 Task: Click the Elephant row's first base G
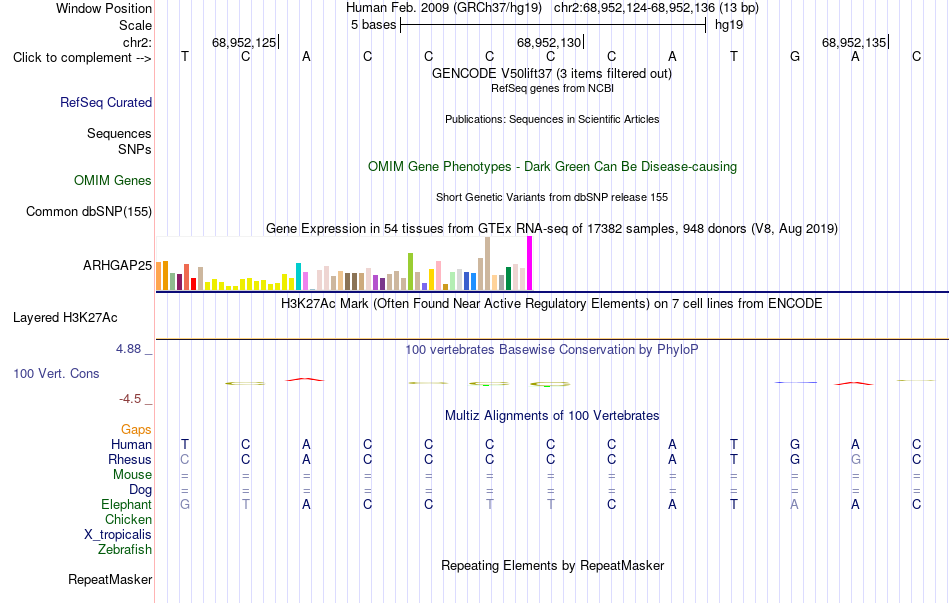185,504
